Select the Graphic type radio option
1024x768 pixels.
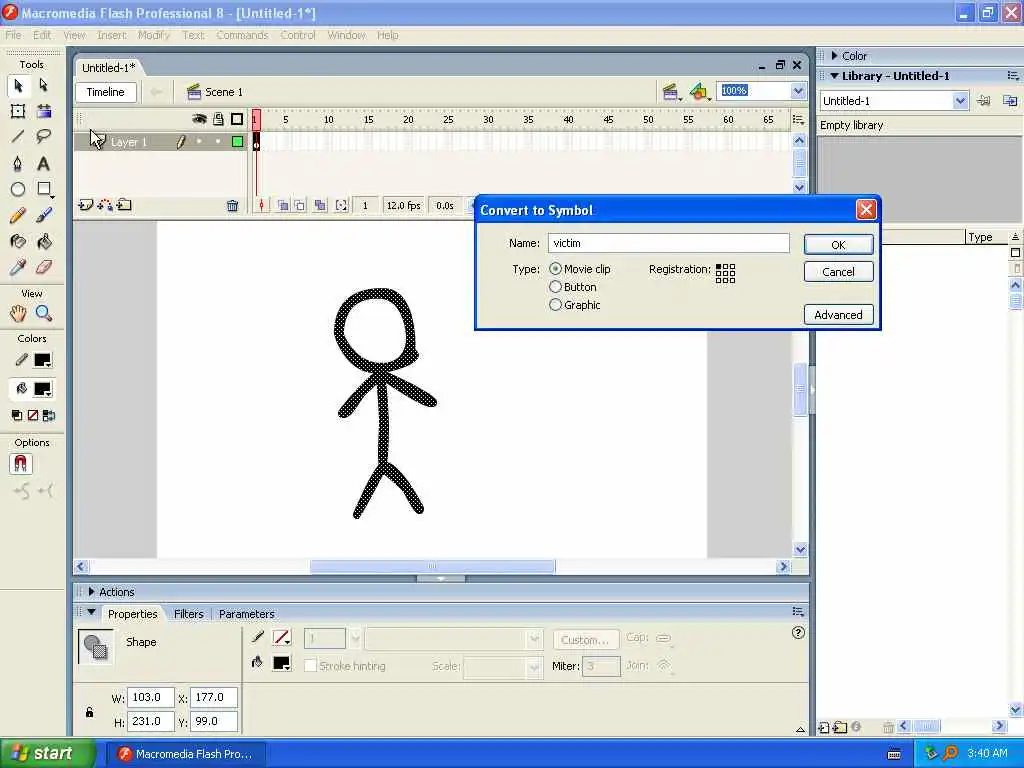click(555, 305)
